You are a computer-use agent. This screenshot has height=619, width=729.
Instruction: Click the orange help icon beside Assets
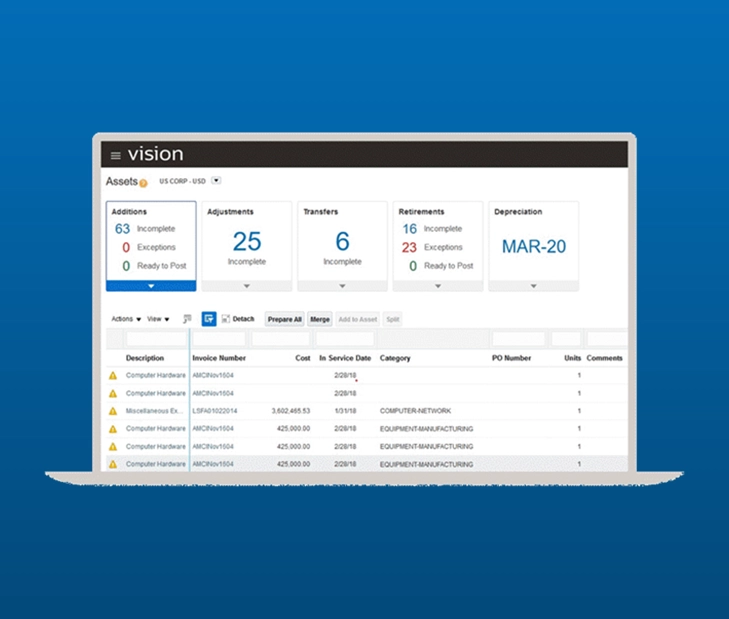click(143, 183)
